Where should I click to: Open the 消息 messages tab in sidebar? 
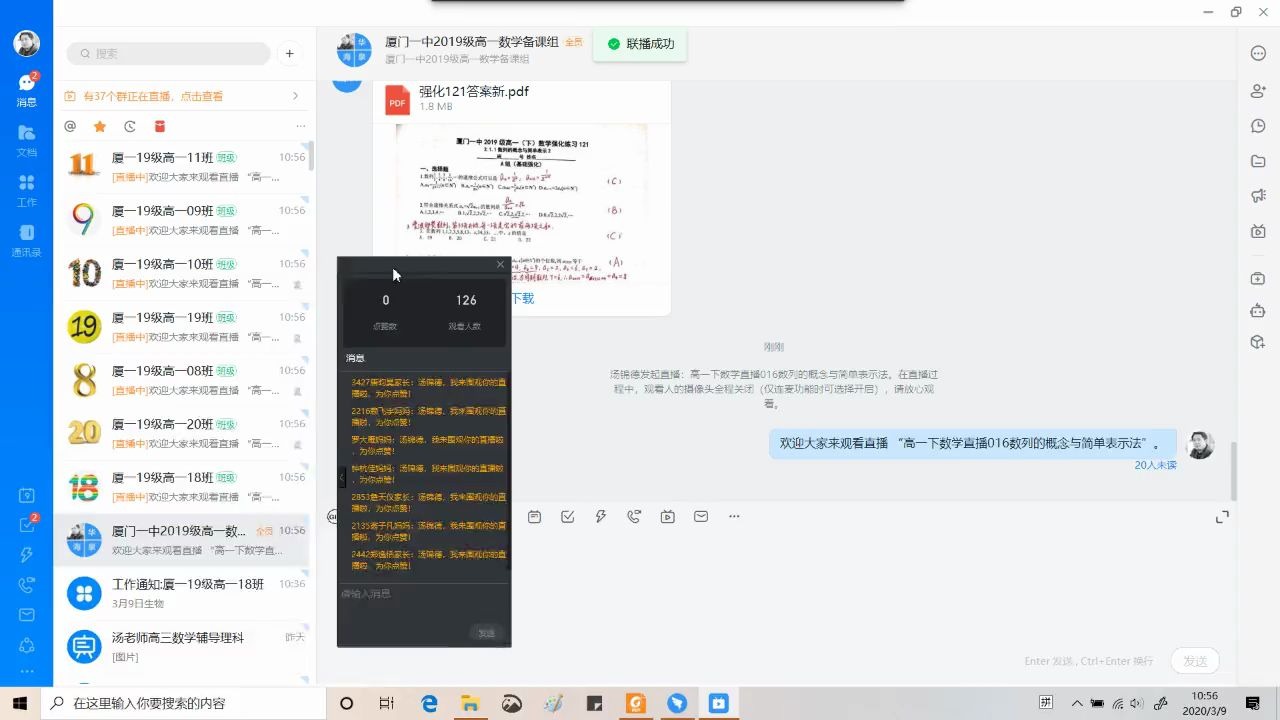click(26, 89)
